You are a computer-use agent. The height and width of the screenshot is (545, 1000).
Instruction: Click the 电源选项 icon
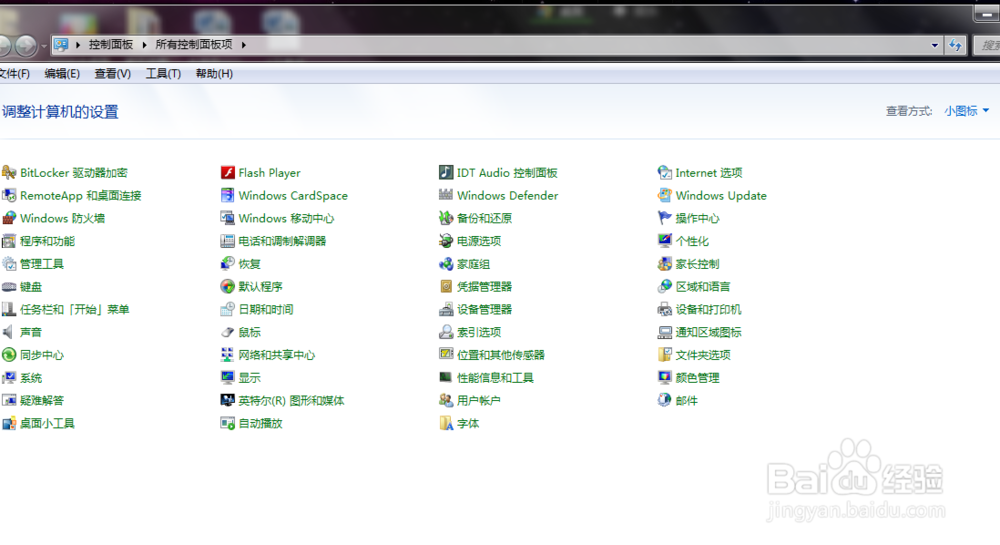446,241
